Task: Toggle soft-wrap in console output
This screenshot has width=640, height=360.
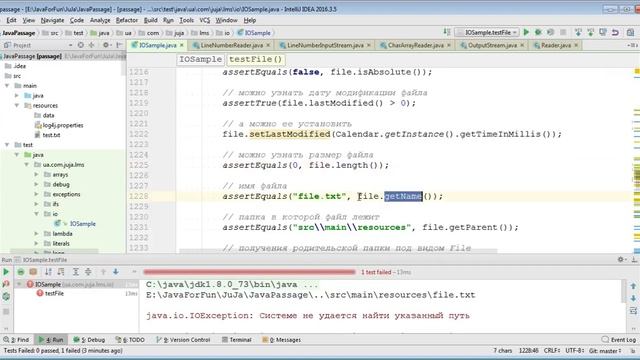Action: (633, 311)
